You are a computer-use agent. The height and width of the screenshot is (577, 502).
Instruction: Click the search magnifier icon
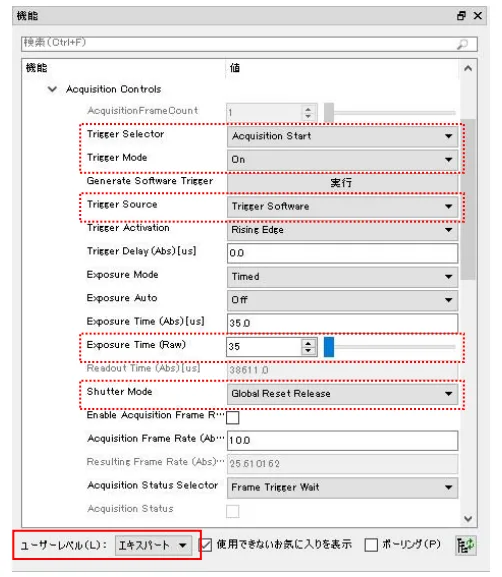[462, 45]
